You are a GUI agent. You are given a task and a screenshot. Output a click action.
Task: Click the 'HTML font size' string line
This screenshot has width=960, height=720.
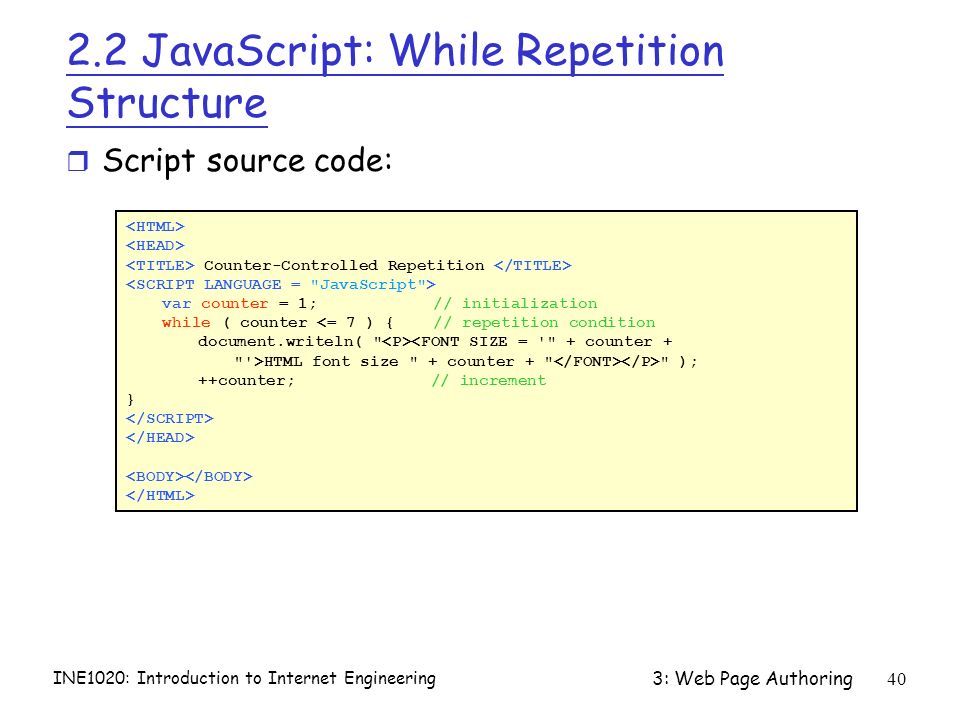click(x=326, y=361)
